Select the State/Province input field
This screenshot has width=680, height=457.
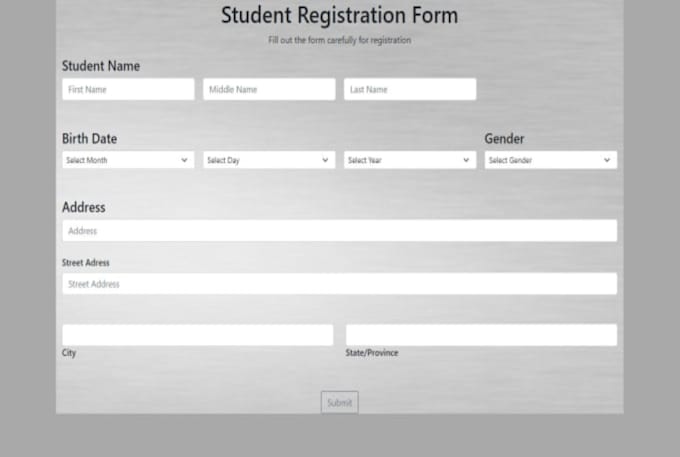(481, 335)
